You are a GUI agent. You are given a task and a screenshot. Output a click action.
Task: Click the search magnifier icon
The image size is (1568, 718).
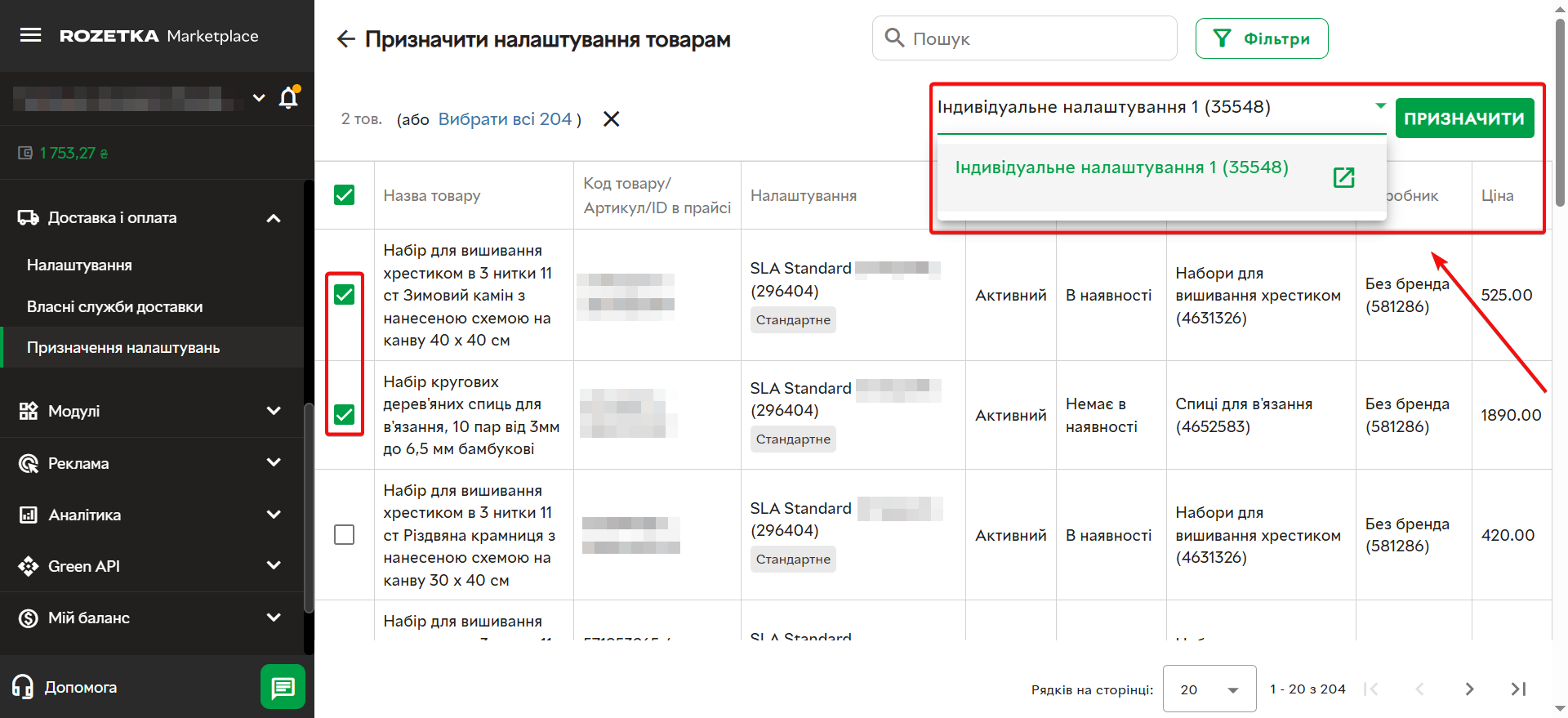(894, 38)
